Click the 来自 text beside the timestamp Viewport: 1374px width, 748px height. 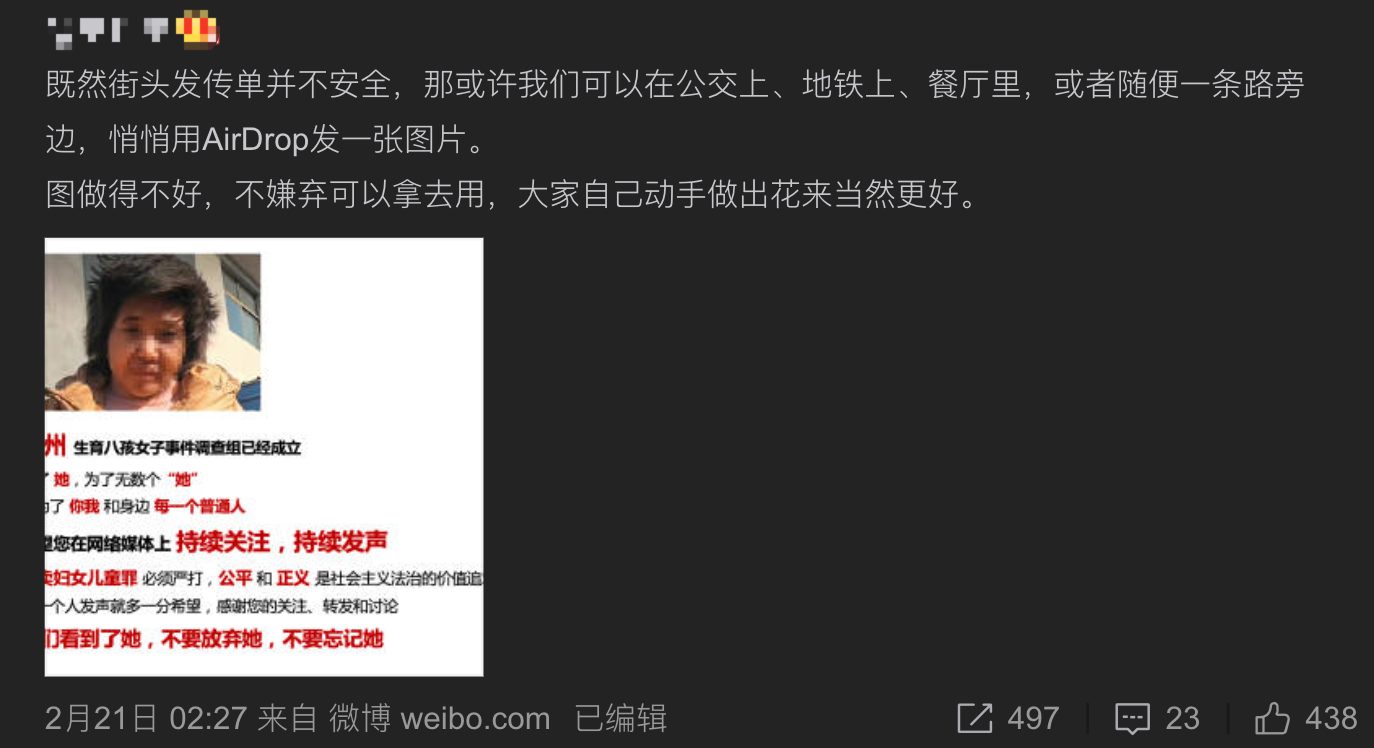click(287, 718)
